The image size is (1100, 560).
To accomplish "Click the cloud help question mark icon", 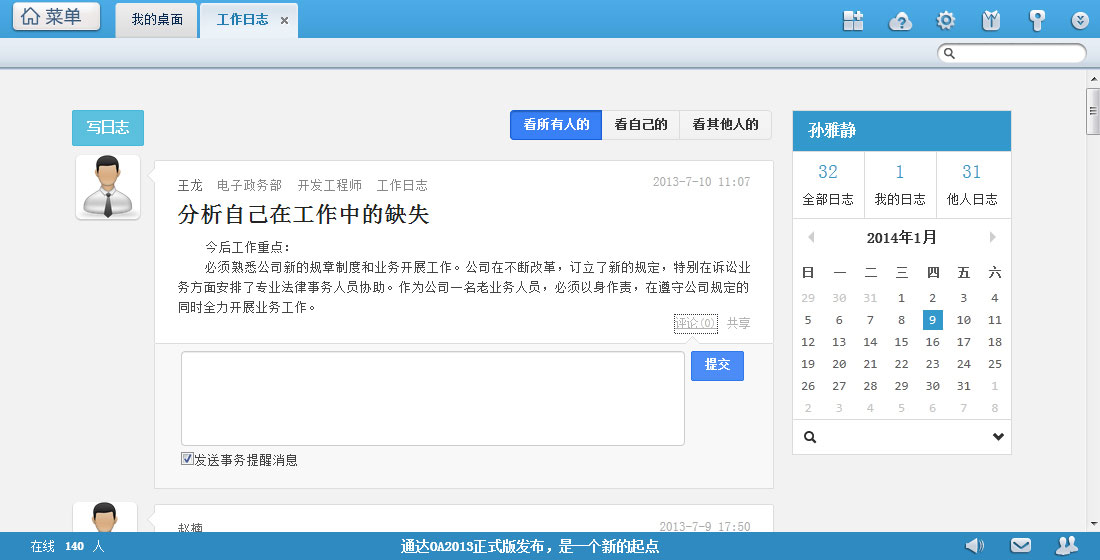I will [x=900, y=20].
